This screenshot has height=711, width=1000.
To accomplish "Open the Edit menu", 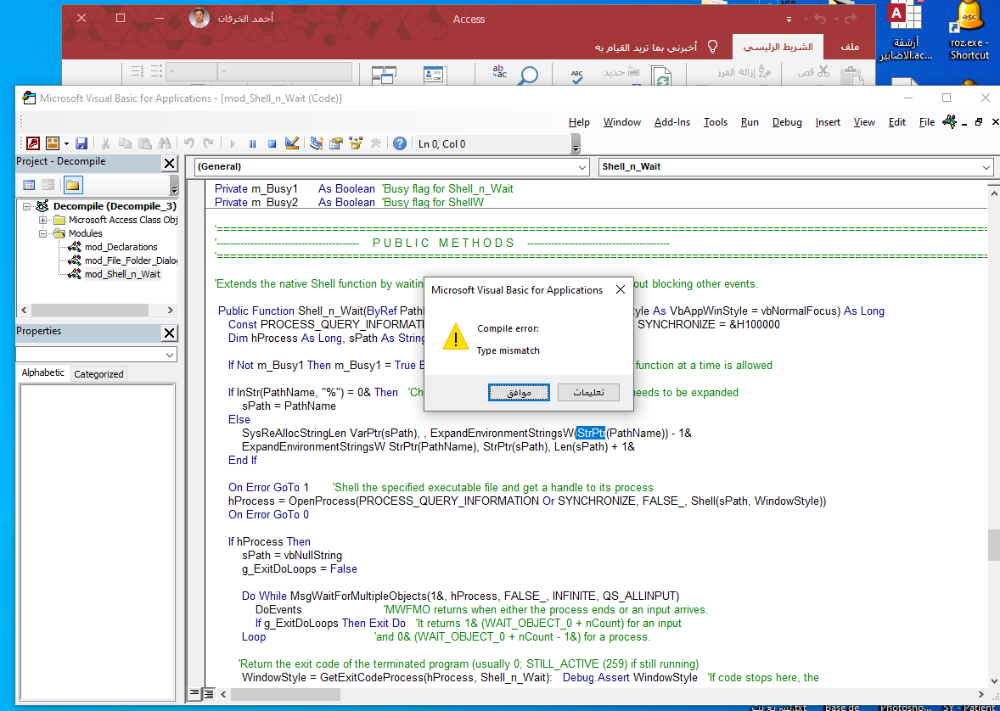I will (x=897, y=122).
